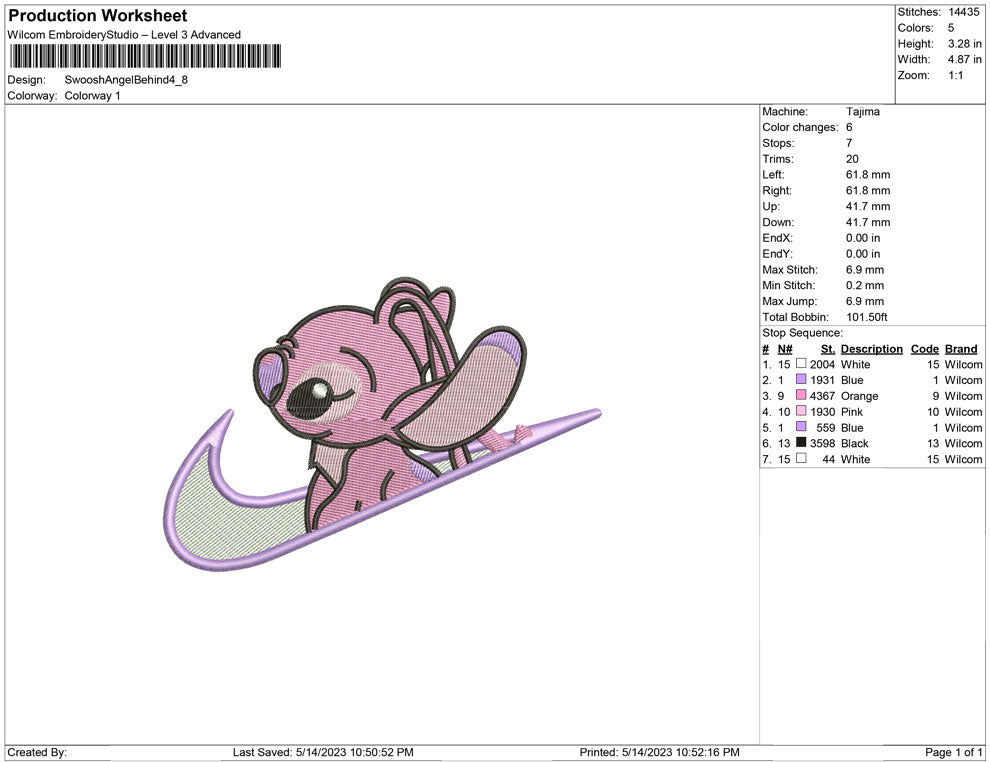
Task: Click the white swatch in stop row 1
Action: [801, 364]
